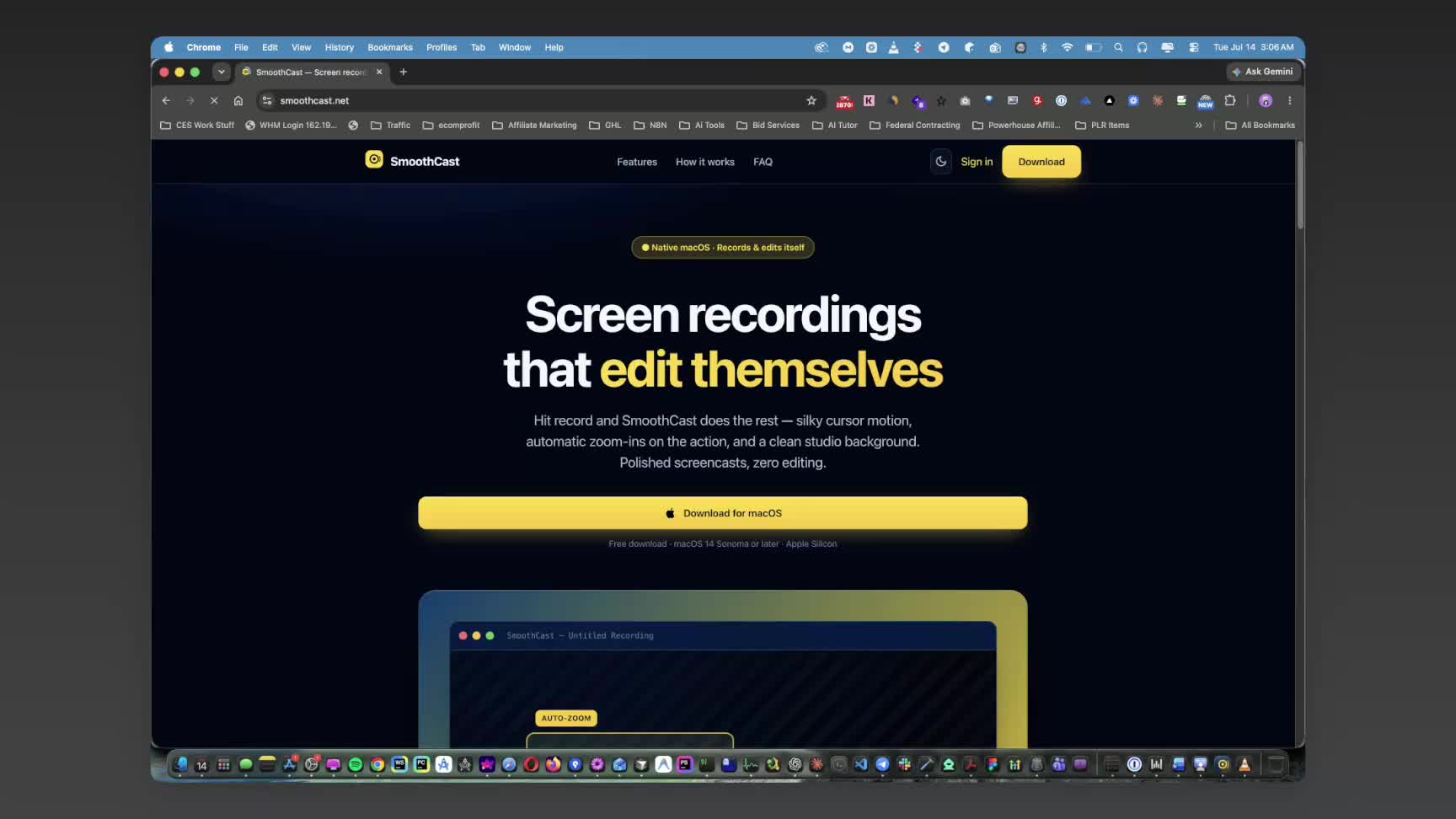Viewport: 1456px width, 819px height.
Task: Click the red mail counter extension icon
Action: [x=844, y=101]
